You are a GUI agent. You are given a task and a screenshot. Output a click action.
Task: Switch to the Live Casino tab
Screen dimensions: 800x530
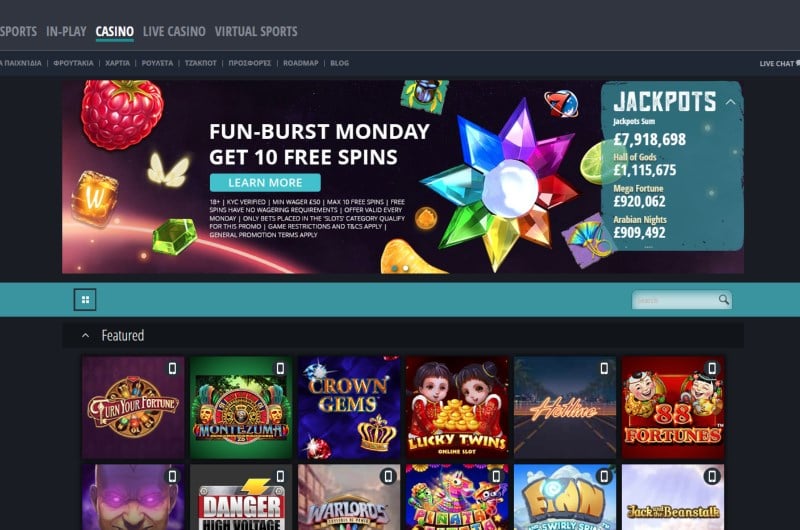pyautogui.click(x=174, y=32)
